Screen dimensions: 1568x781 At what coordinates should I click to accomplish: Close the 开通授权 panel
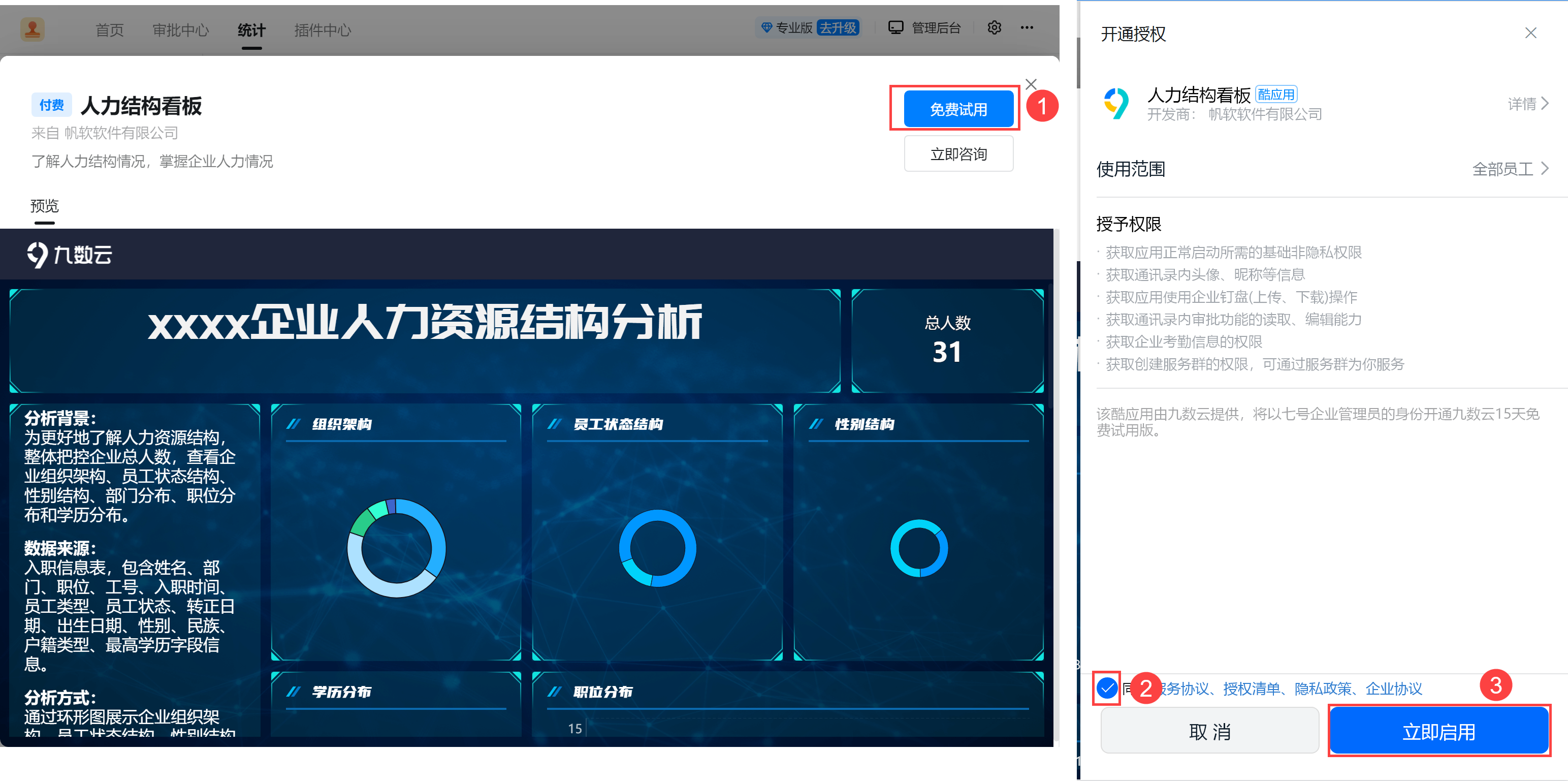pos(1530,33)
